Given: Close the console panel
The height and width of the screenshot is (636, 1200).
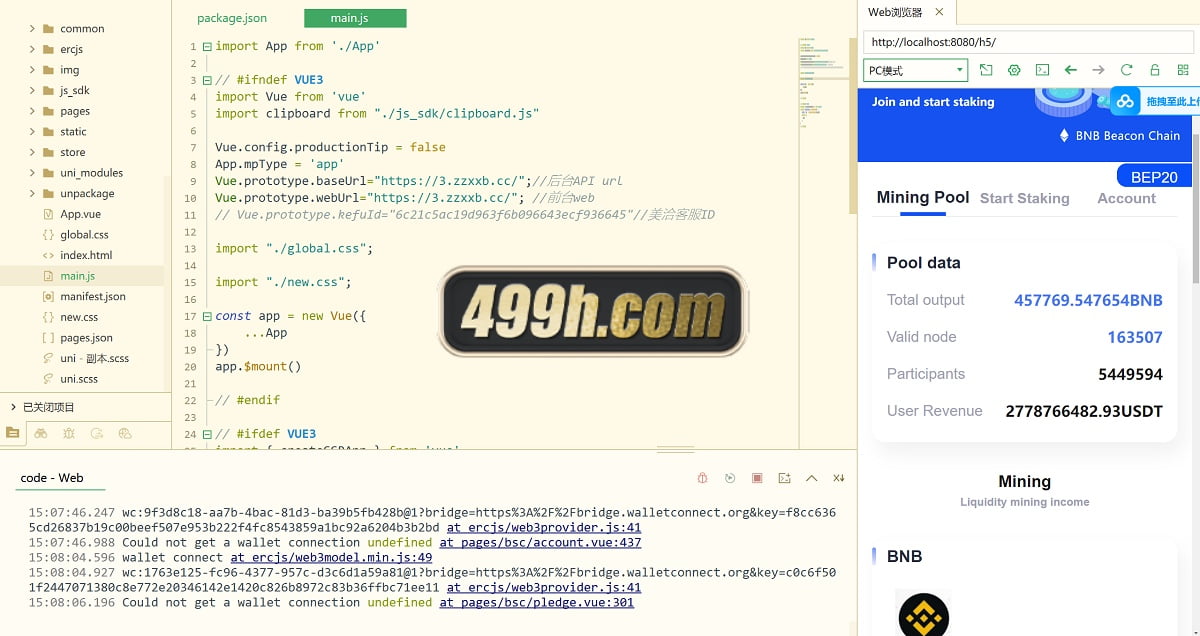Looking at the screenshot, I should click(x=839, y=478).
